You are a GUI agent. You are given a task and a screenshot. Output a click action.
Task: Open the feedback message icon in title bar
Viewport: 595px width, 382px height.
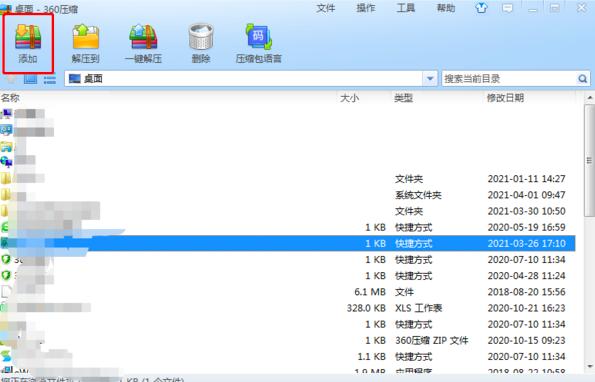(507, 8)
